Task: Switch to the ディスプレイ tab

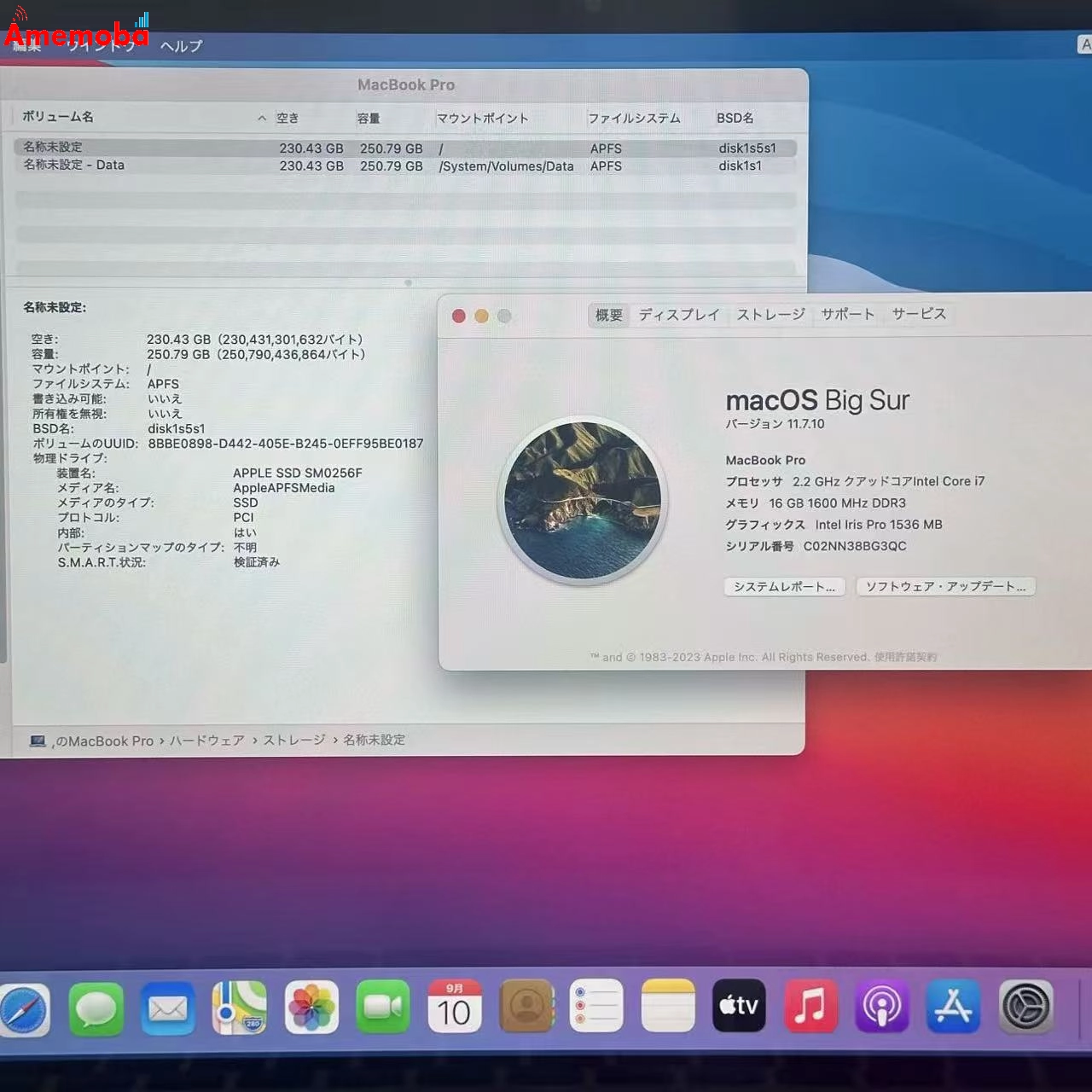Action: 679,315
